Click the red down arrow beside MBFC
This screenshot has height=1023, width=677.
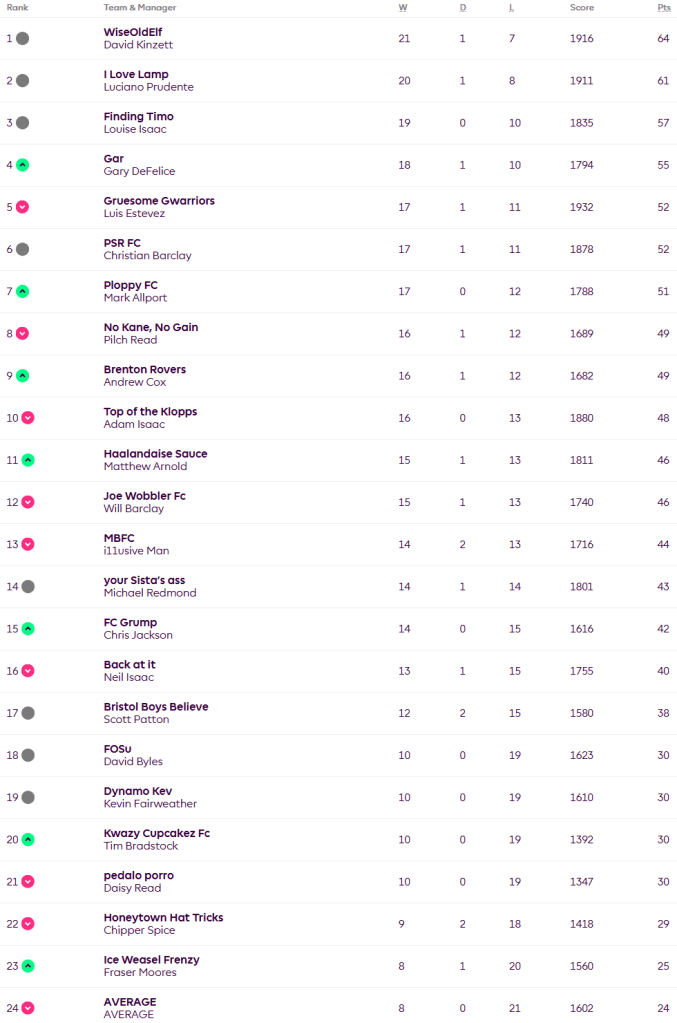pos(28,544)
